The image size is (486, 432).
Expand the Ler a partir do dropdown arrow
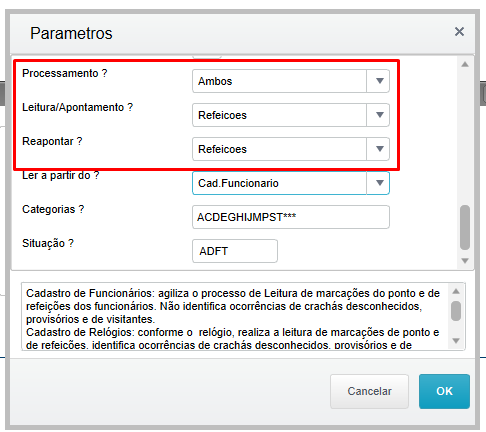[x=379, y=183]
